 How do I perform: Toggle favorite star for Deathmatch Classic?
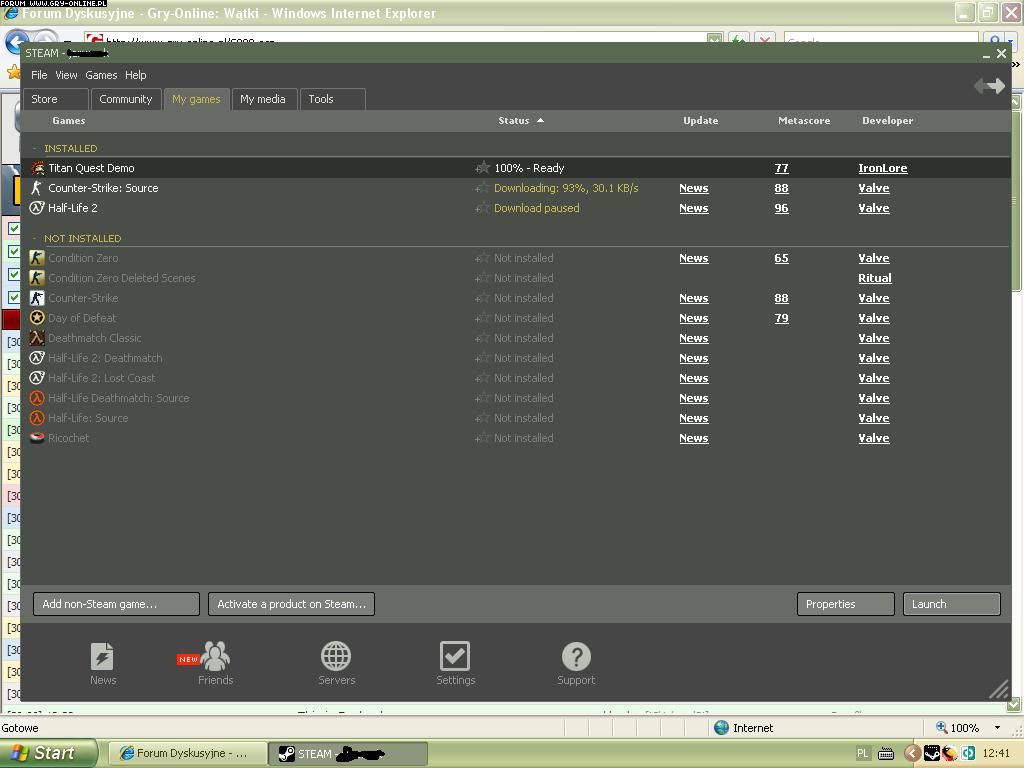483,338
